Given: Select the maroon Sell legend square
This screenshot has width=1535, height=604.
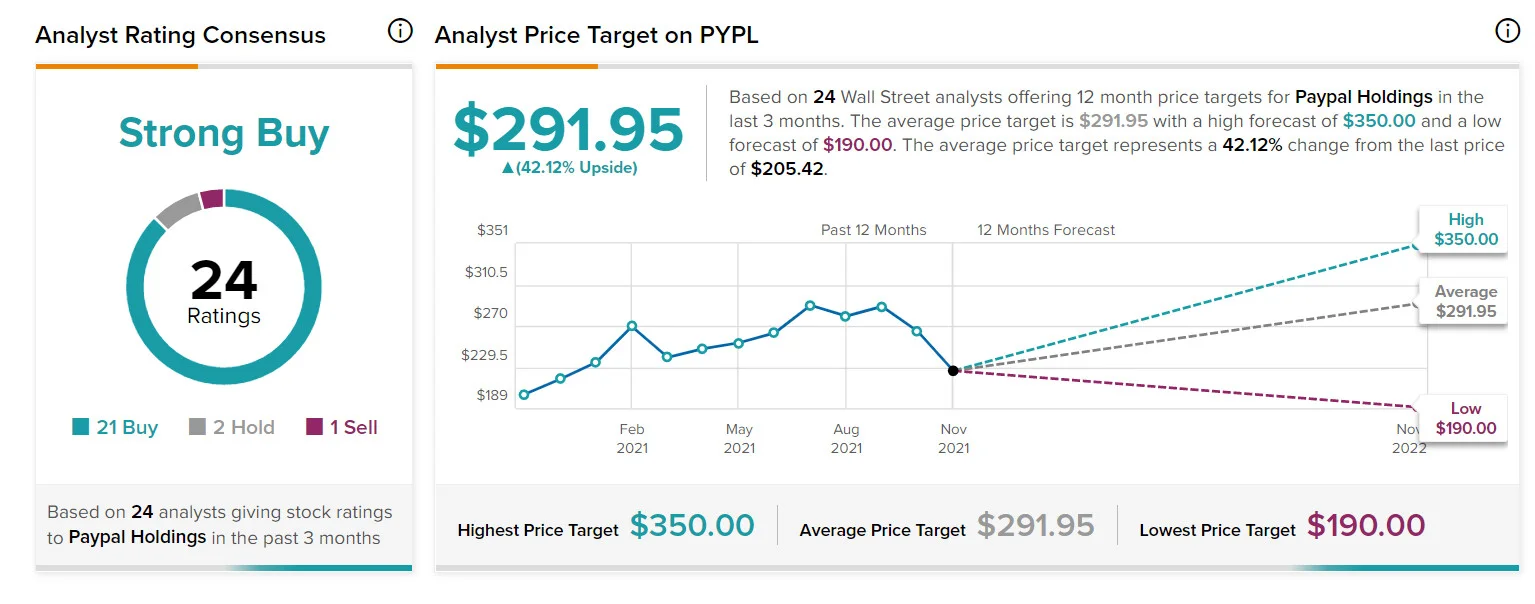Looking at the screenshot, I should tap(314, 427).
